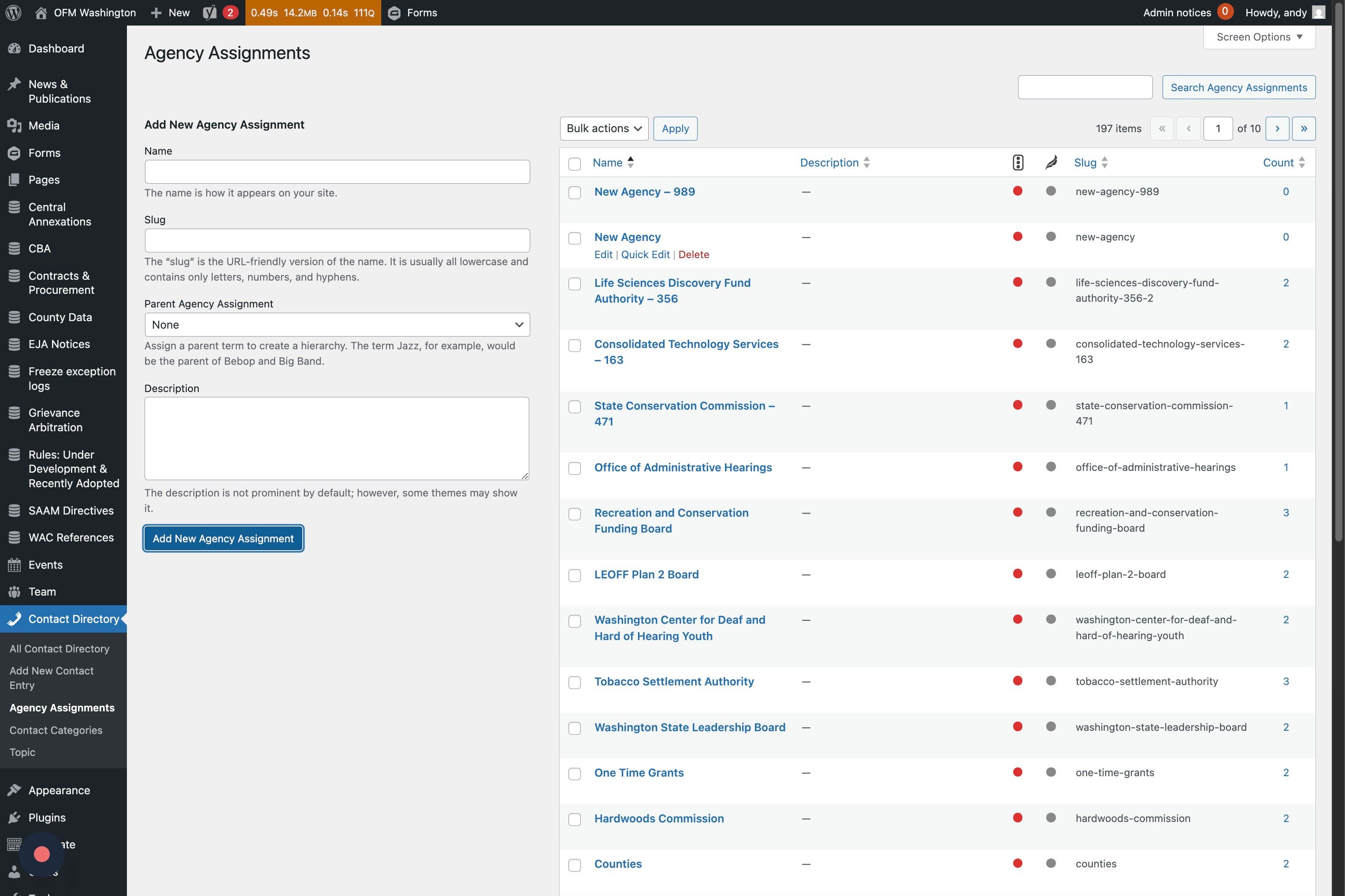Check the select-all checkbox in header
The width and height of the screenshot is (1345, 896).
tap(575, 164)
